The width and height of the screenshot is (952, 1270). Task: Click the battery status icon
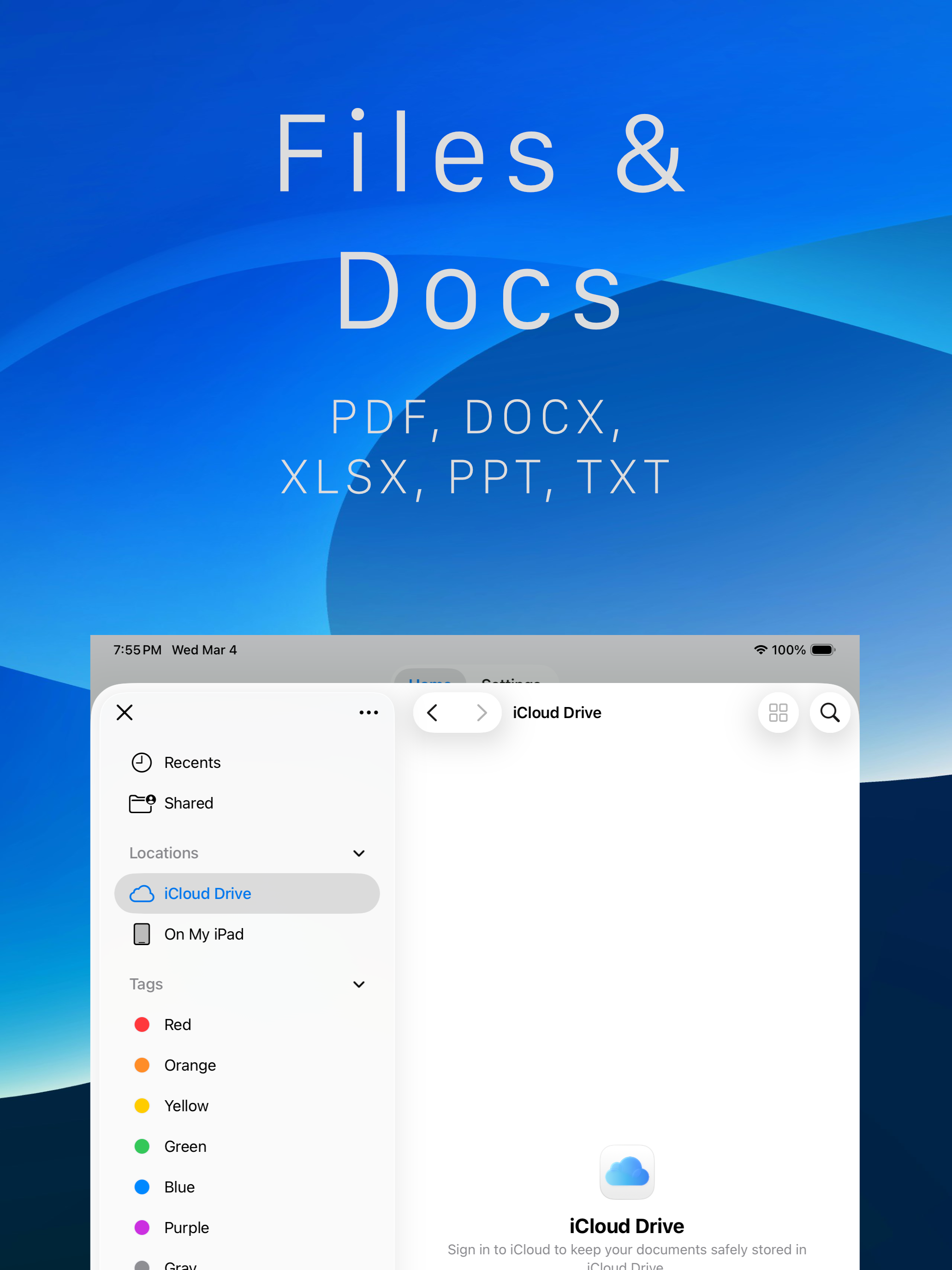click(823, 650)
